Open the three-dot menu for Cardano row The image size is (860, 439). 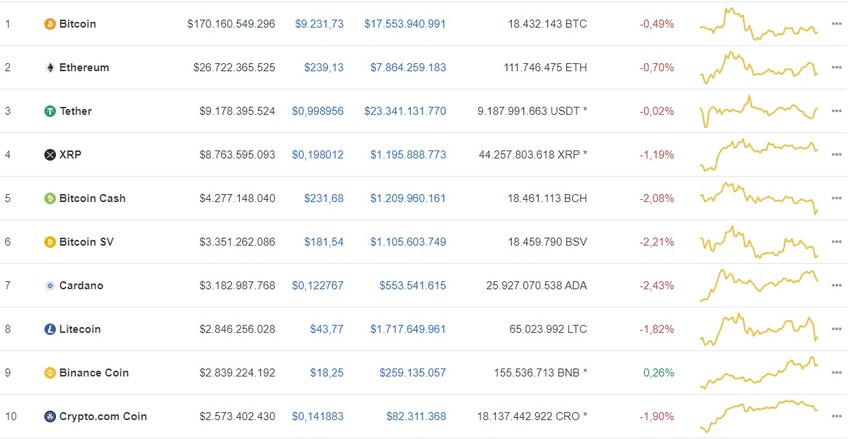point(836,285)
